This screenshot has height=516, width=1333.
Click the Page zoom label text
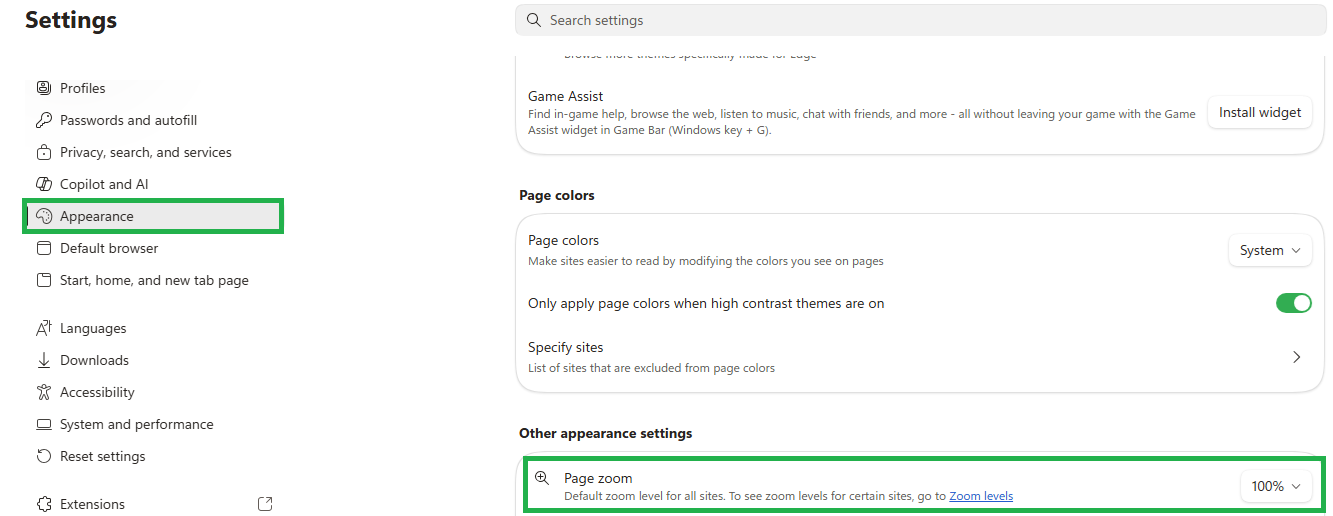coord(598,478)
